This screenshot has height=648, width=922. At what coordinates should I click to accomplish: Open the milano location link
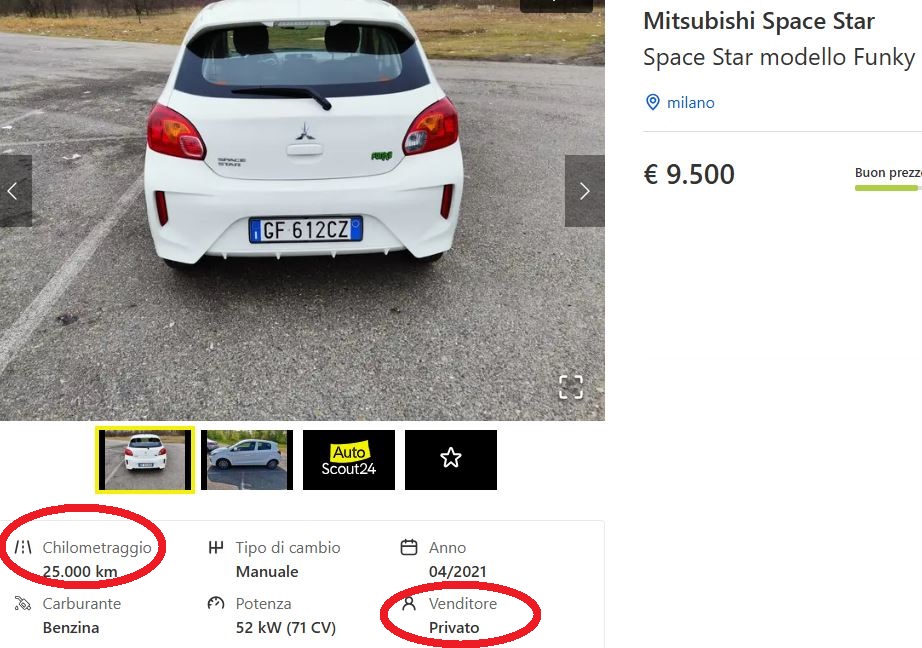[690, 102]
